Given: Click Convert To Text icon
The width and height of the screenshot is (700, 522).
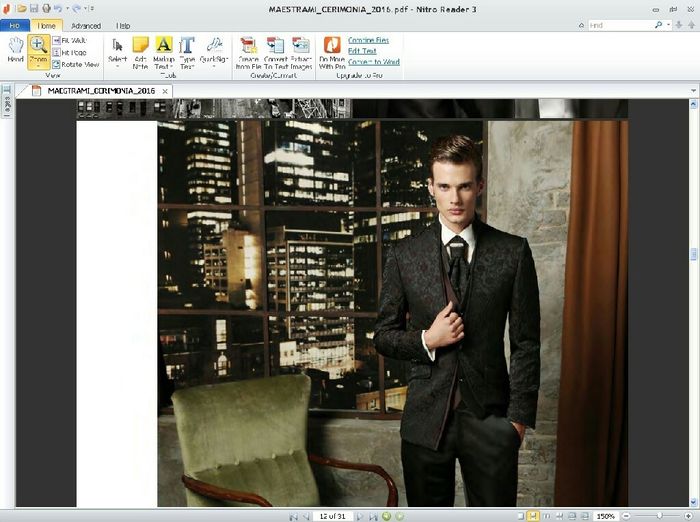Looking at the screenshot, I should pos(275,51).
